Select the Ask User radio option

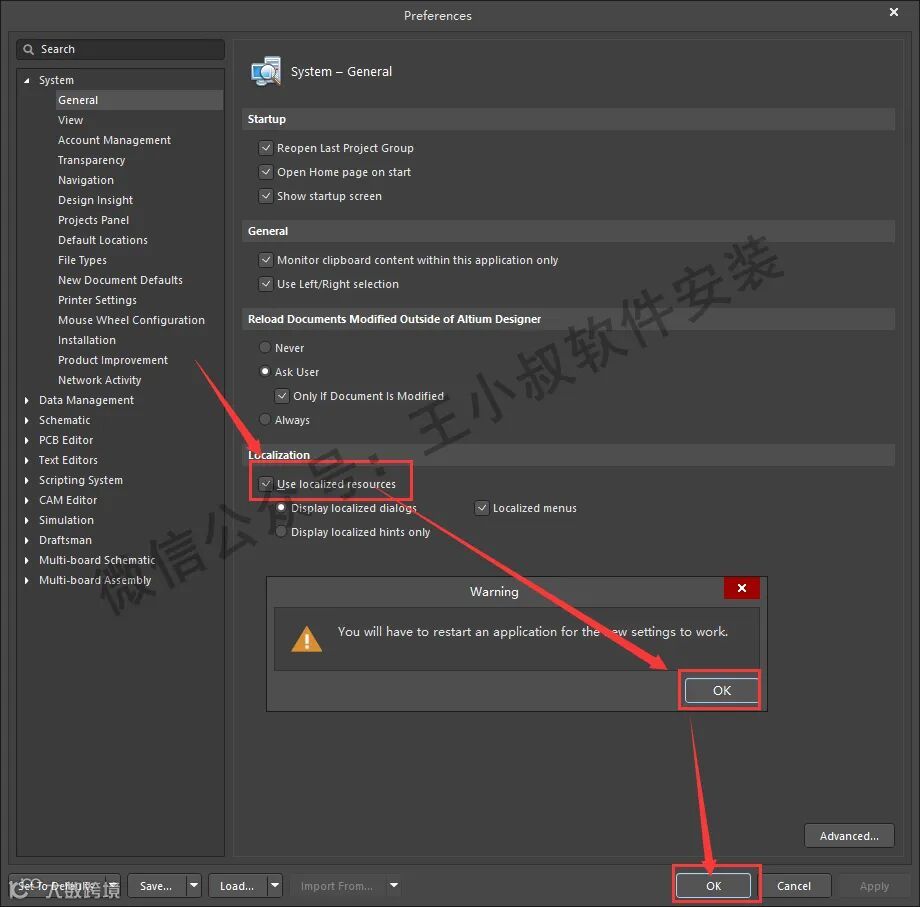coord(265,372)
